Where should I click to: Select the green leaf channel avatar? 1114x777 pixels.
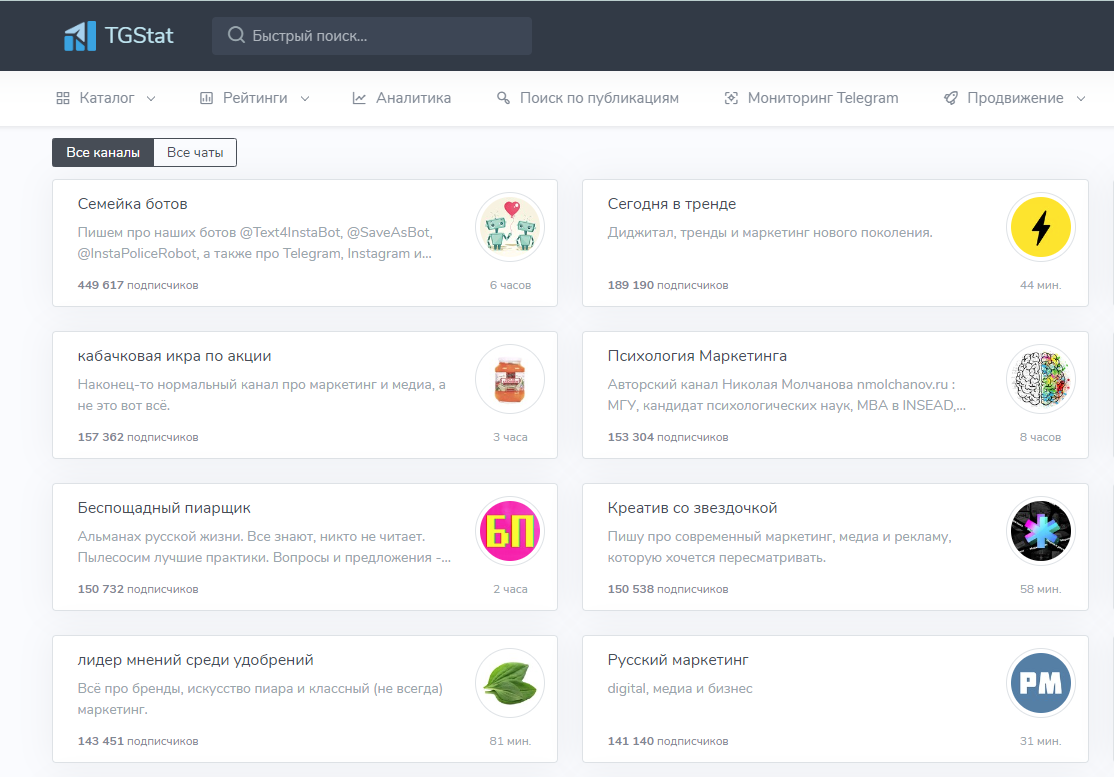click(x=510, y=684)
